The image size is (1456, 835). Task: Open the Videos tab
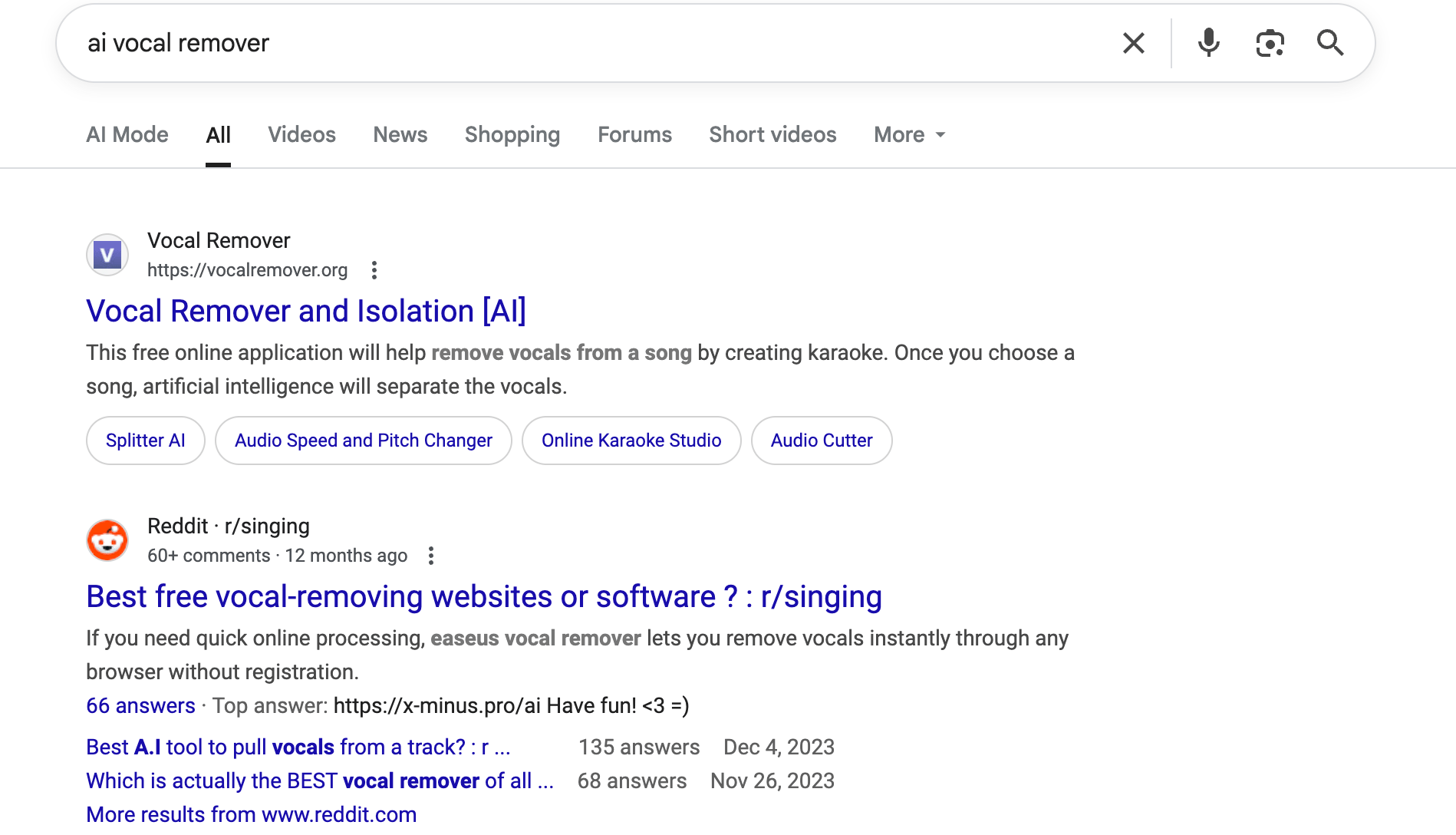(x=301, y=135)
